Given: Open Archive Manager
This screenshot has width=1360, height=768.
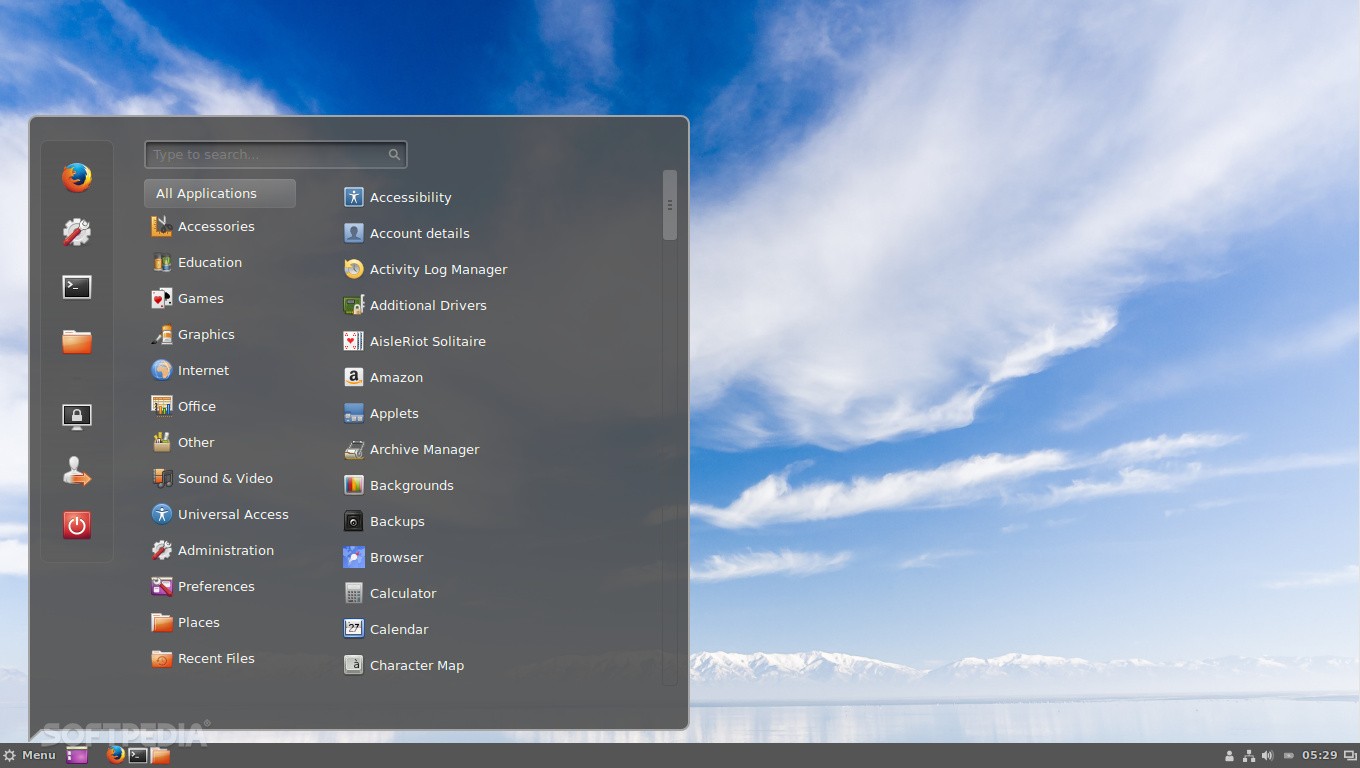Looking at the screenshot, I should pos(424,449).
